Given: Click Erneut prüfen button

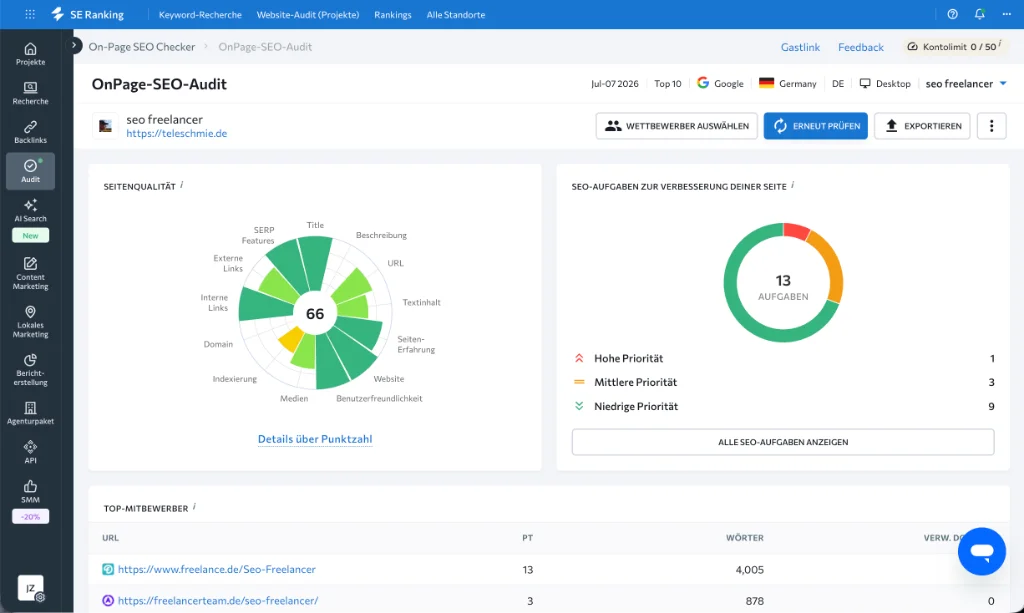Looking at the screenshot, I should (816, 126).
